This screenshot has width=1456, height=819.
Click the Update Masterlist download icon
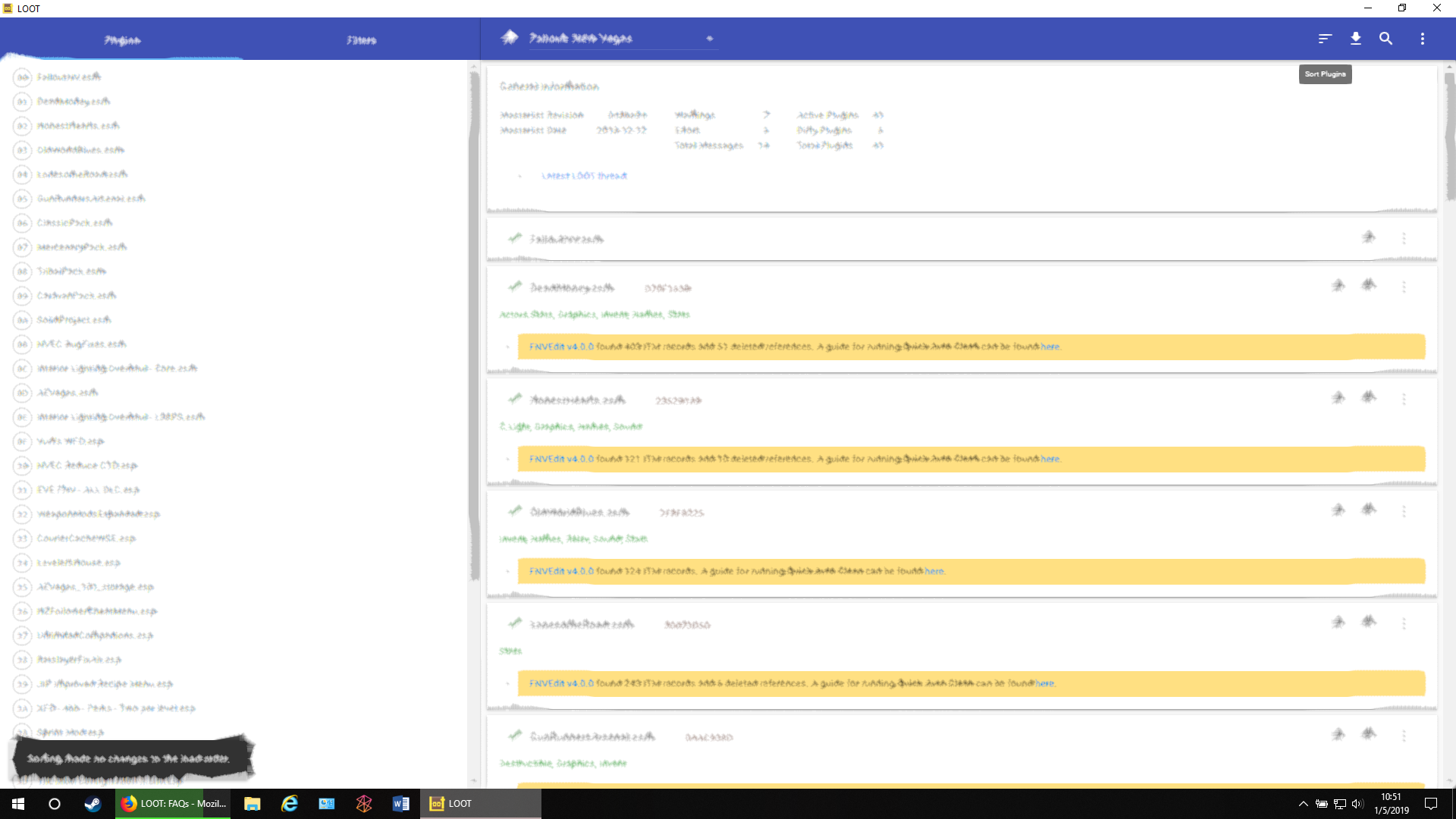1356,39
